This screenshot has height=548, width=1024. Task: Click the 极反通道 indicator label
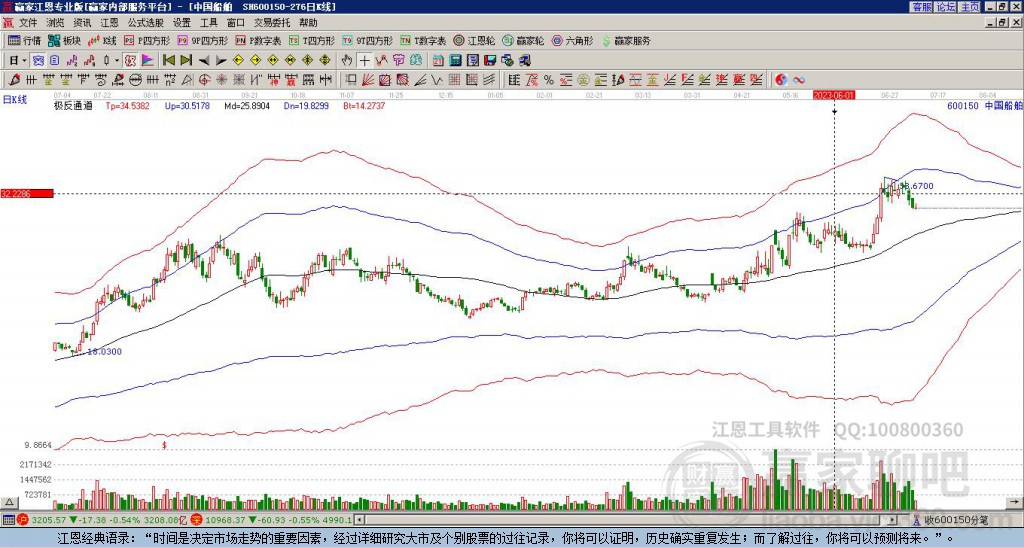tap(72, 105)
